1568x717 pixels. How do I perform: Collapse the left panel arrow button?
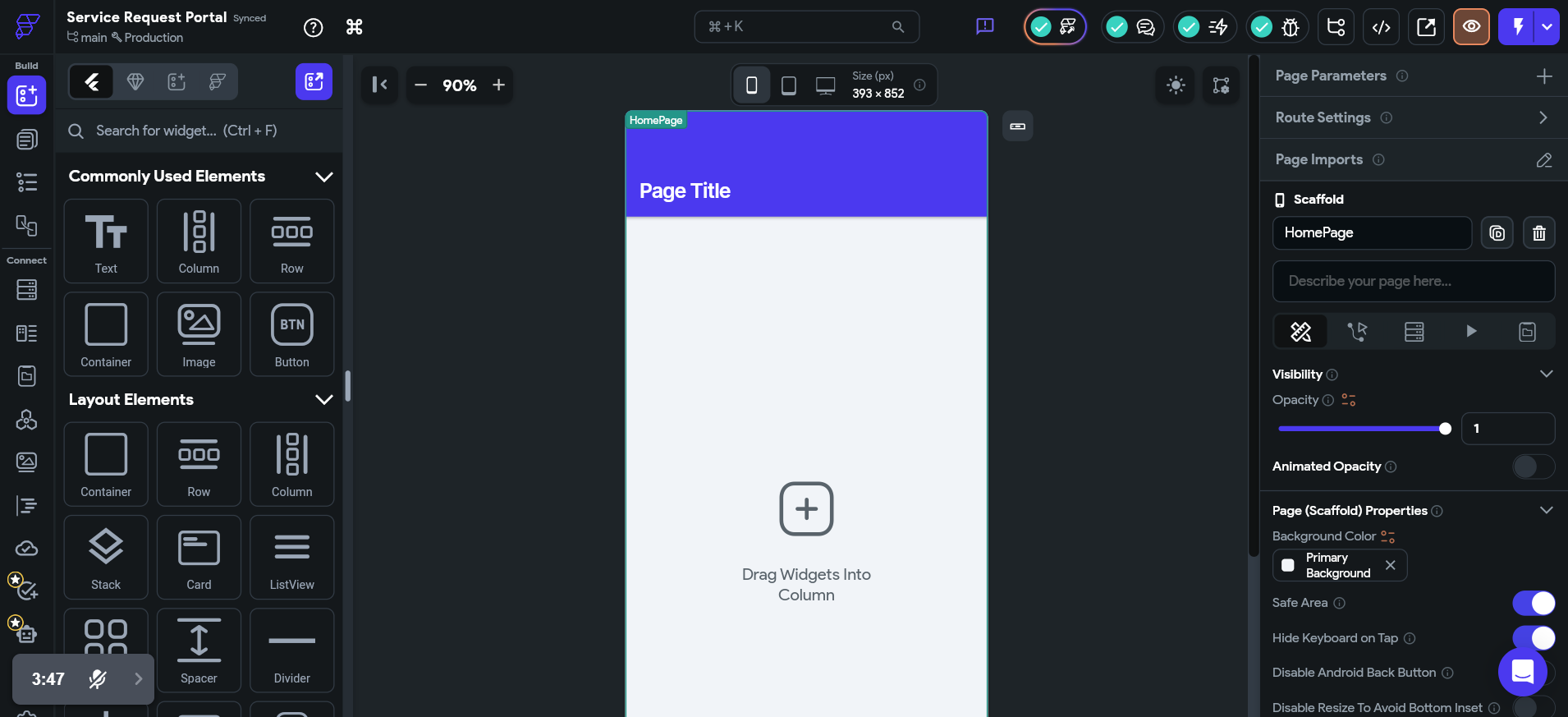point(379,85)
